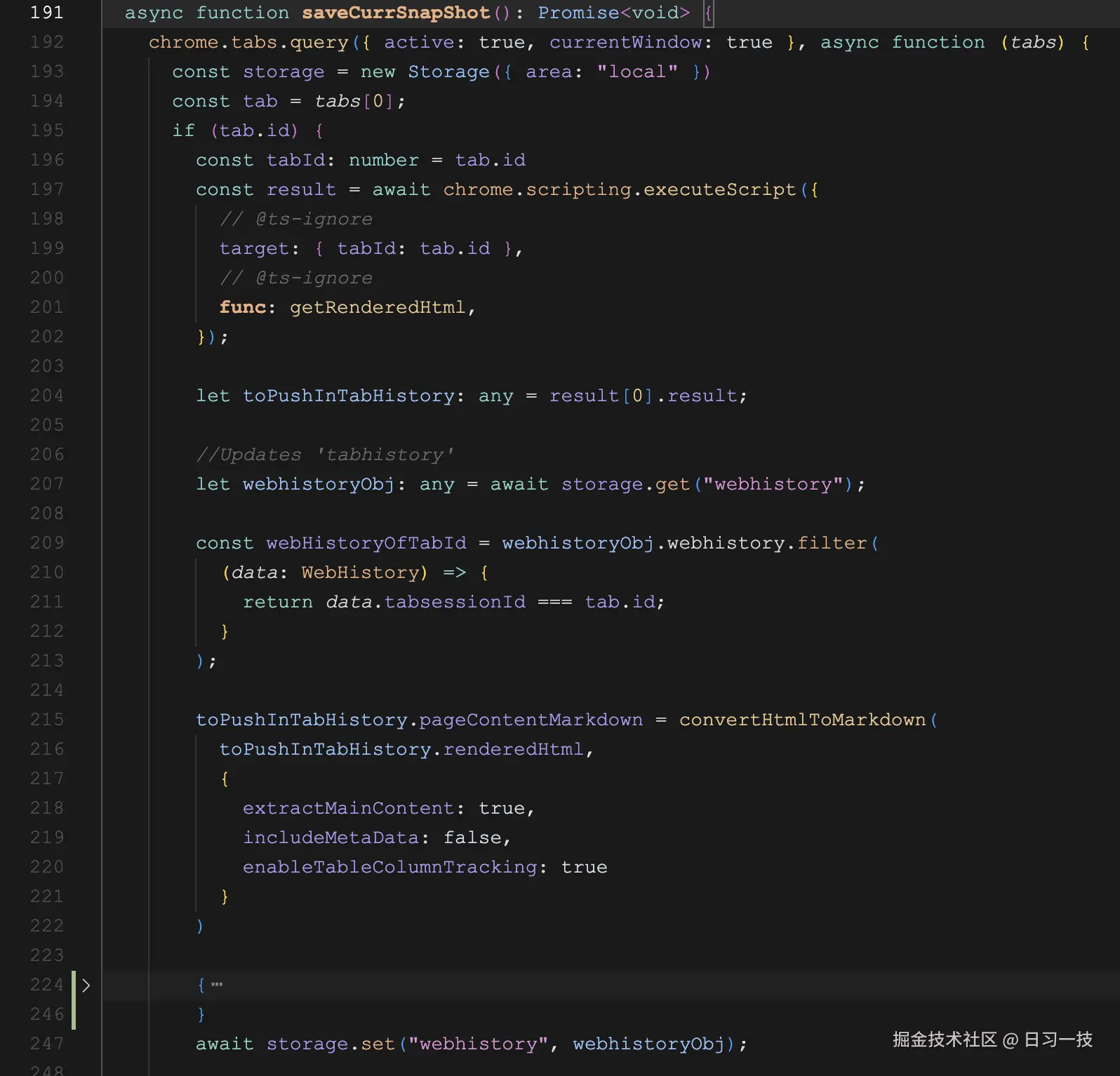This screenshot has width=1120, height=1076.
Task: Click line number 215 in the gutter
Action: tap(46, 720)
